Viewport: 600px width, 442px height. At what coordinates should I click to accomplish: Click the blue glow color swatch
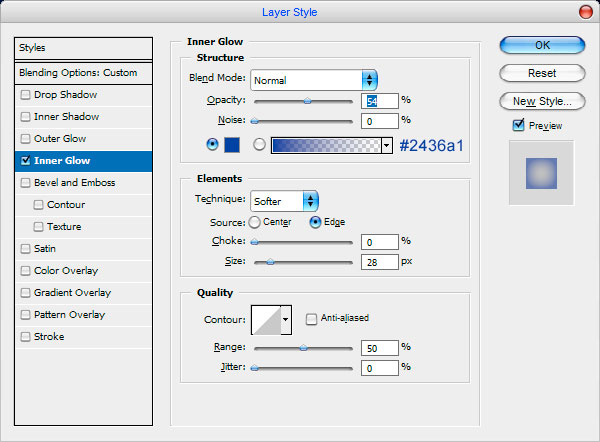point(232,145)
